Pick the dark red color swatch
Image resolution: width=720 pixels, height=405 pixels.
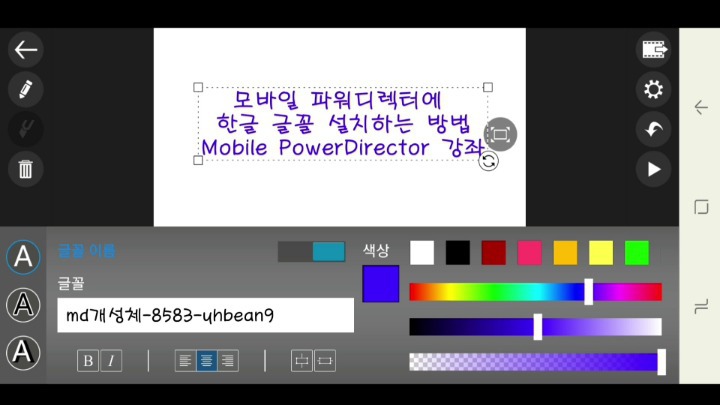pyautogui.click(x=494, y=253)
